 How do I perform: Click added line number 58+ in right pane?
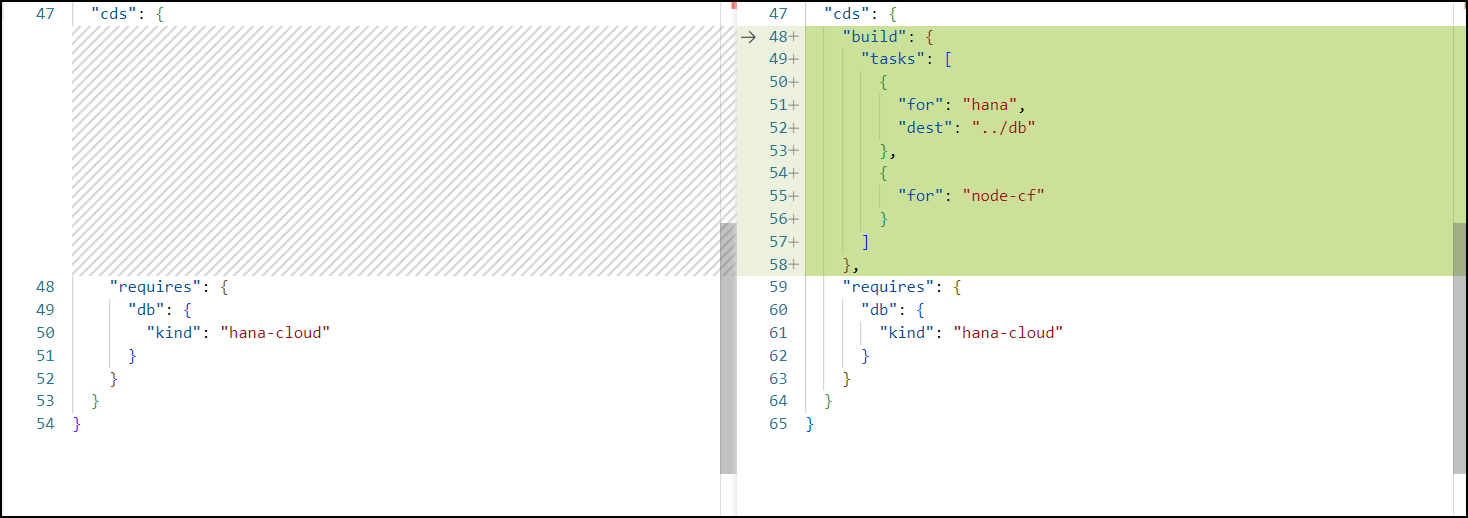(x=783, y=265)
